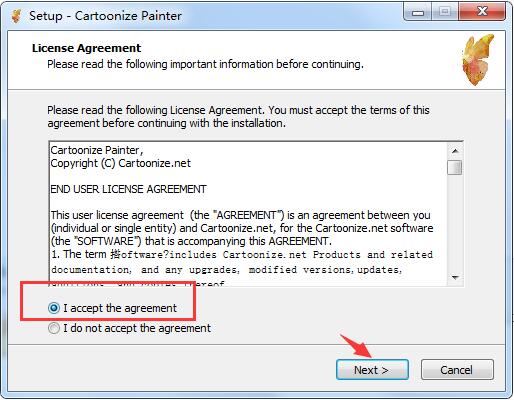Click the greyed-out maximize button

(445, 12)
